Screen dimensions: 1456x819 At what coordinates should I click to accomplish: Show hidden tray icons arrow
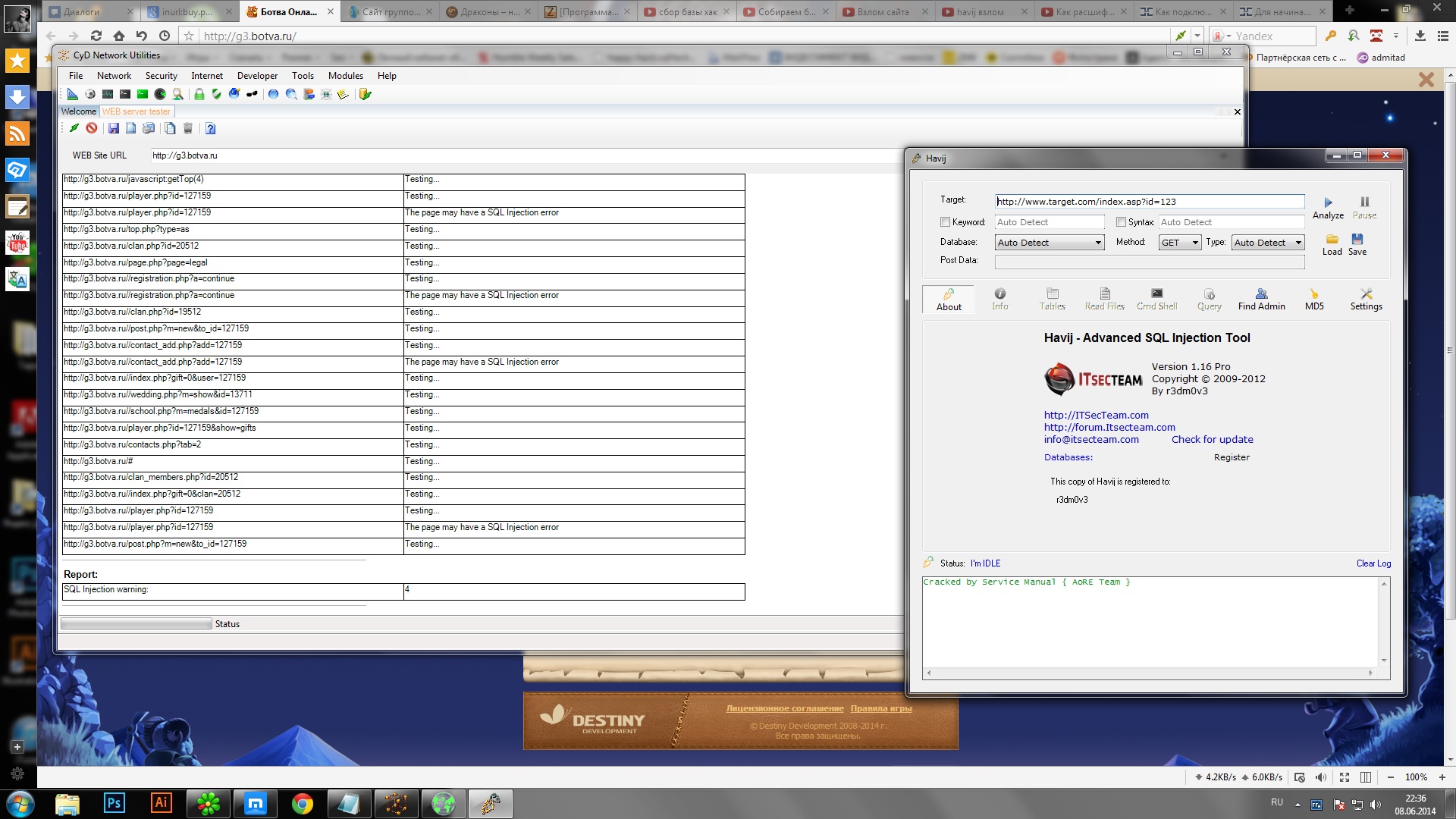pos(1298,804)
